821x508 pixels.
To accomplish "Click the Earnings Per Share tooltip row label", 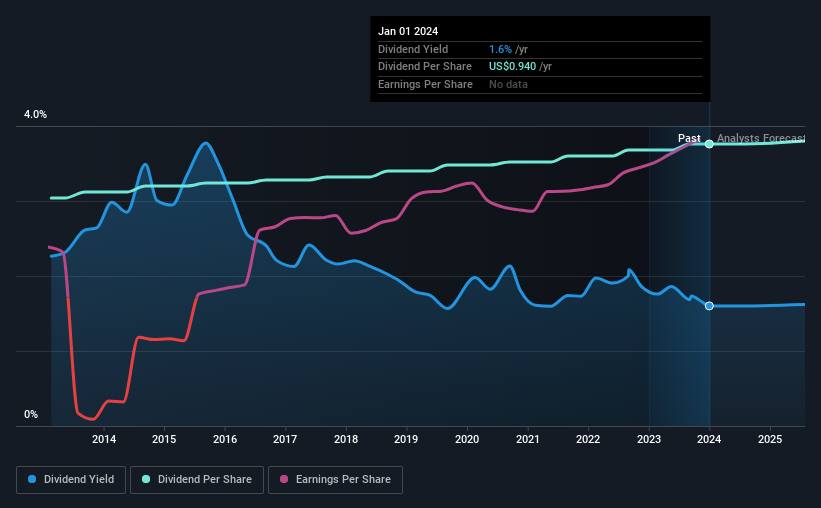I will (x=425, y=84).
